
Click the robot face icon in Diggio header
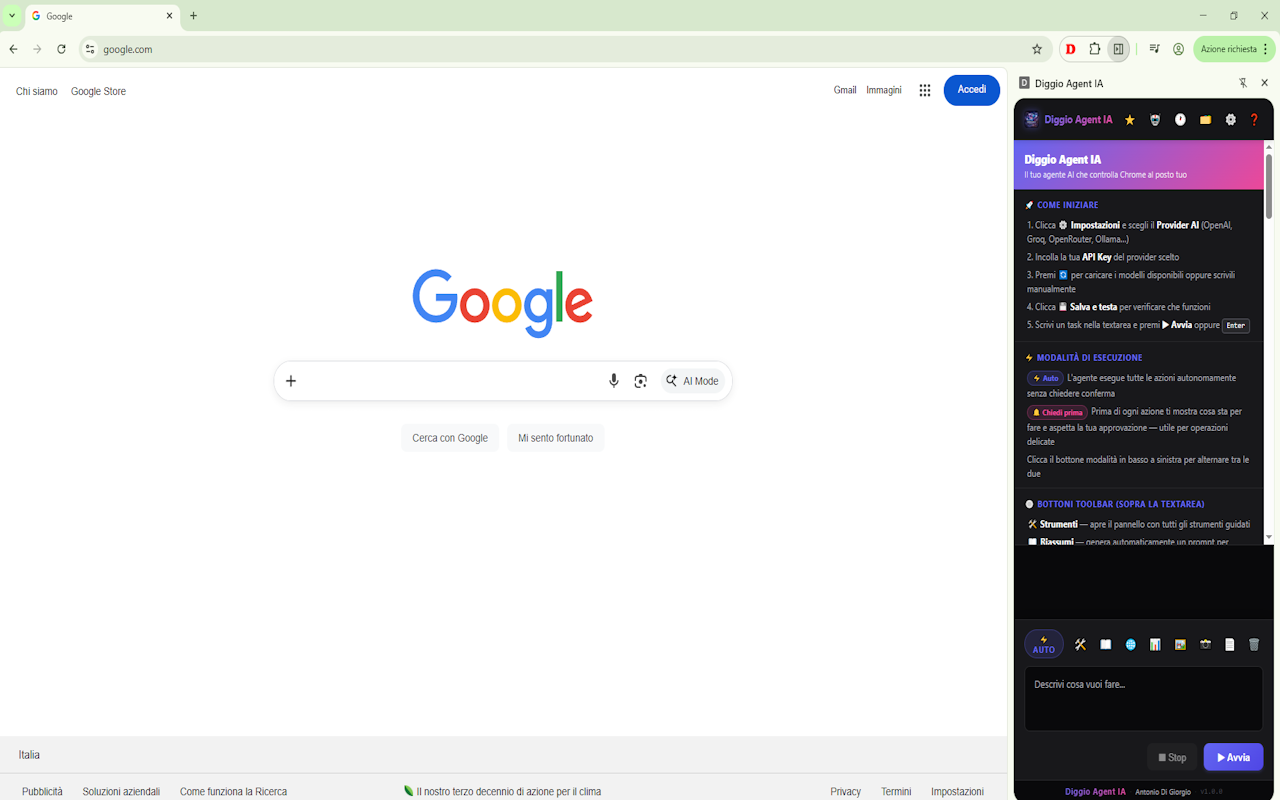click(x=1155, y=120)
